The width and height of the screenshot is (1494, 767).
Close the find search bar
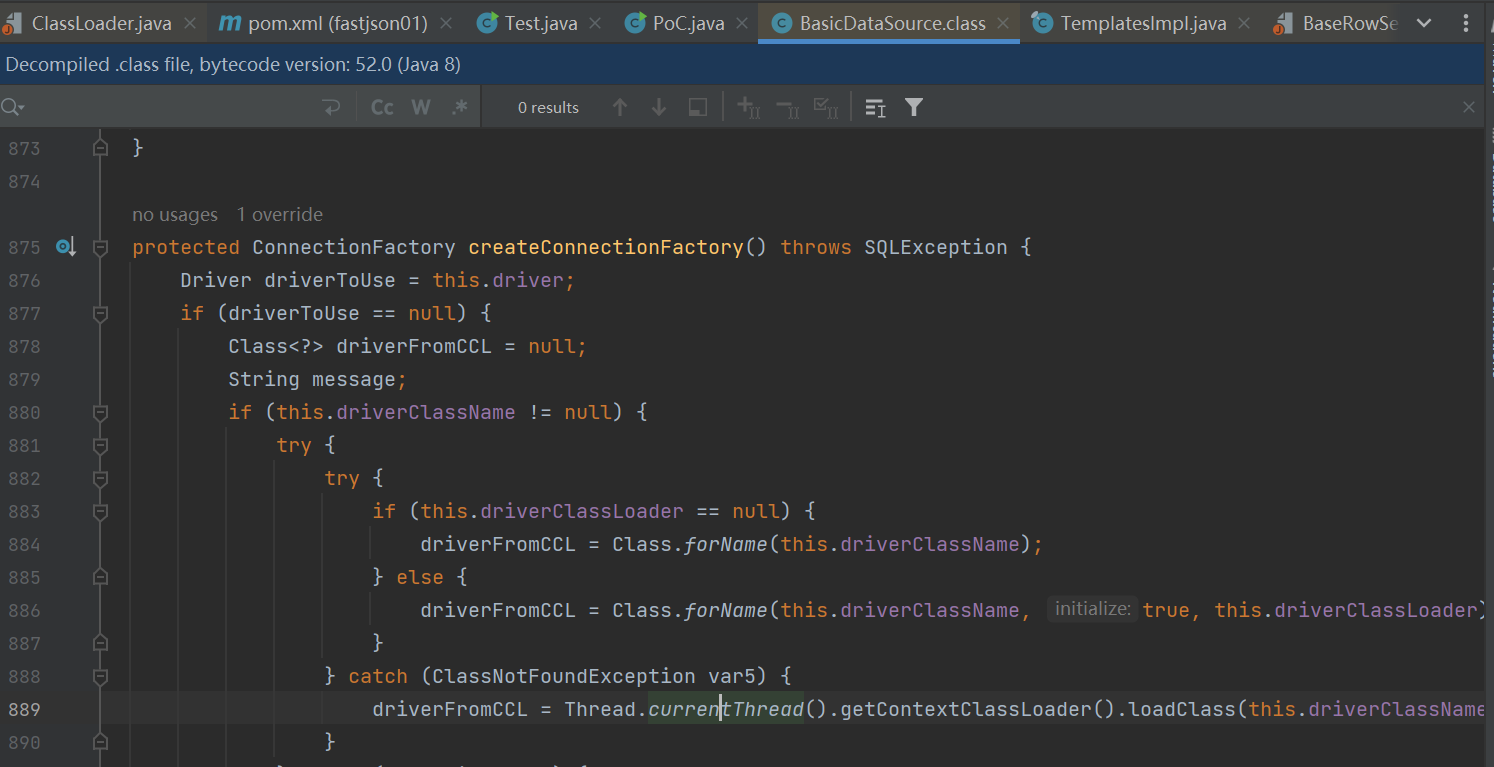[x=1468, y=108]
